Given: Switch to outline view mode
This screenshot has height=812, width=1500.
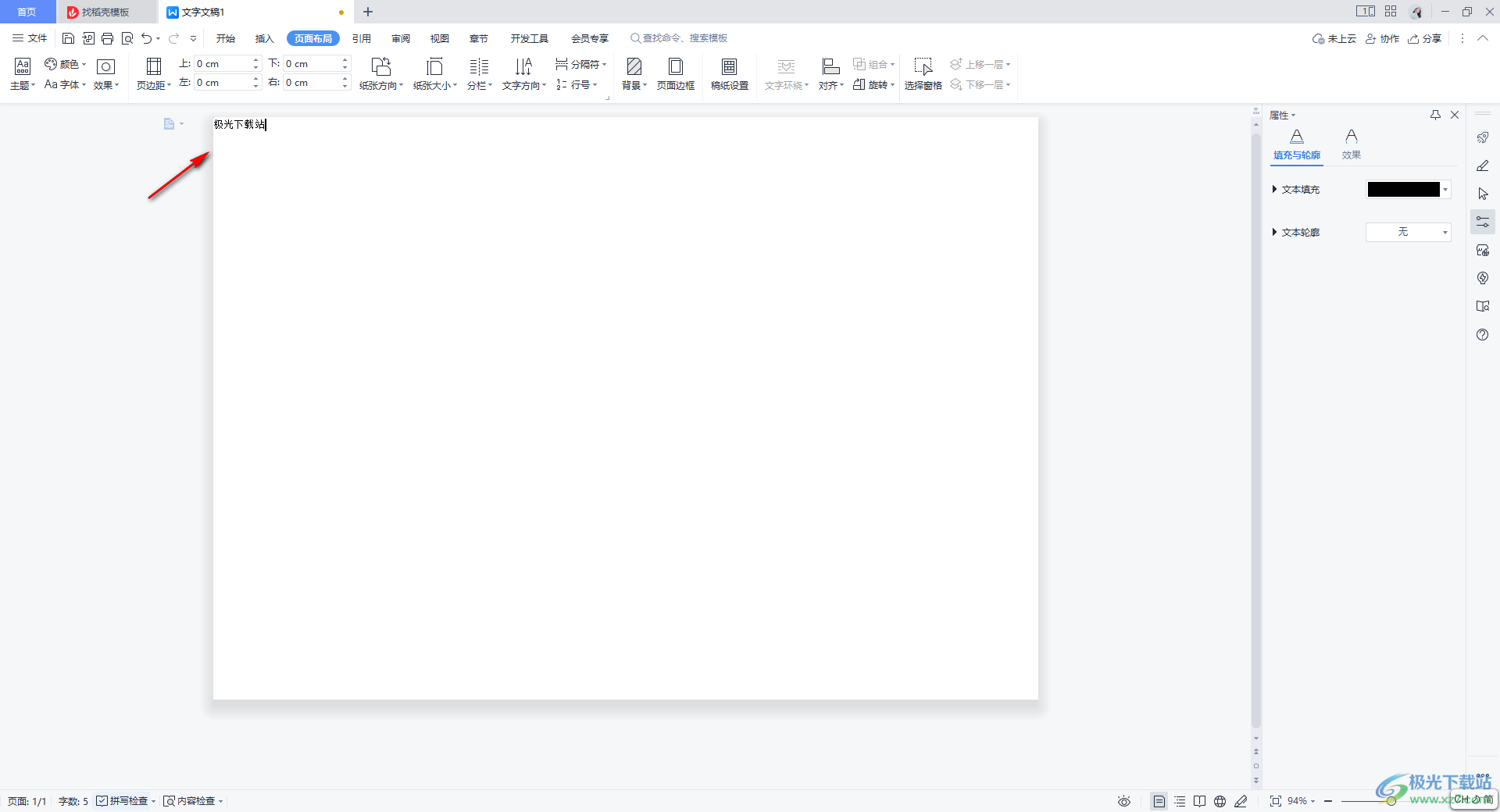Looking at the screenshot, I should coord(1180,801).
